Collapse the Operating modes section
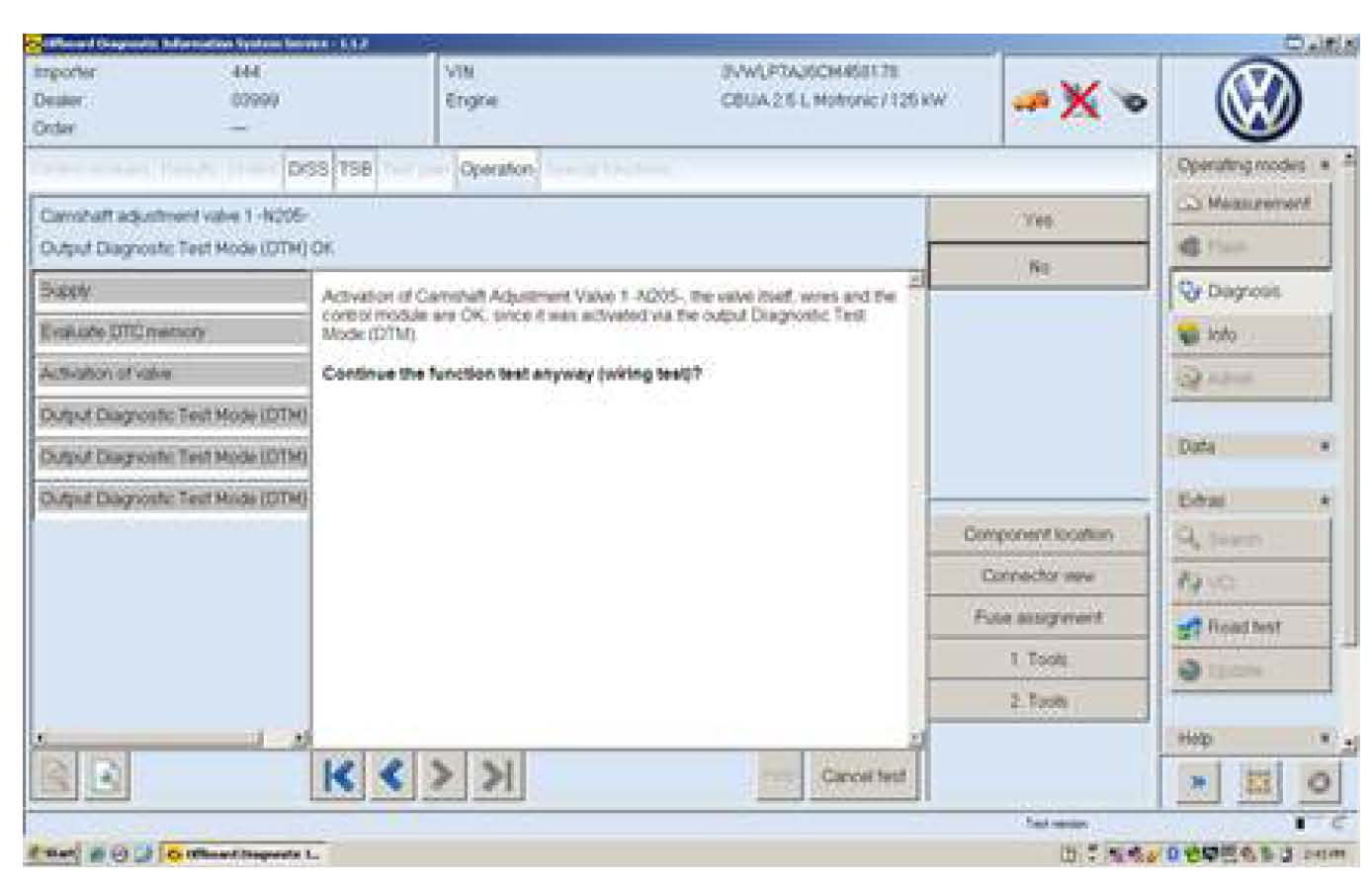 (1325, 165)
